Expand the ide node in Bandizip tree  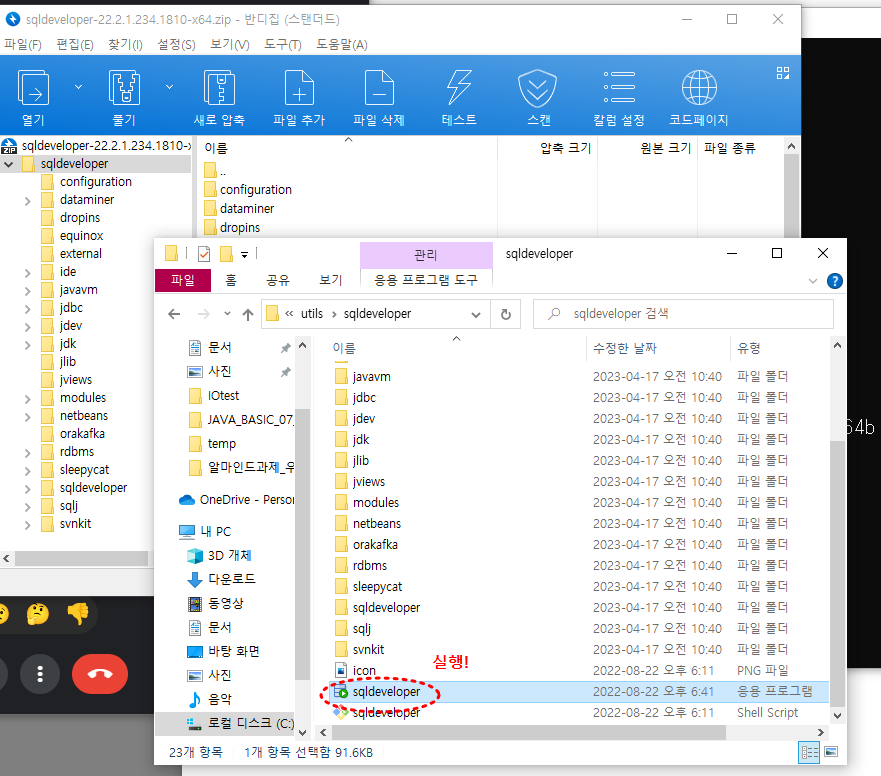(28, 273)
